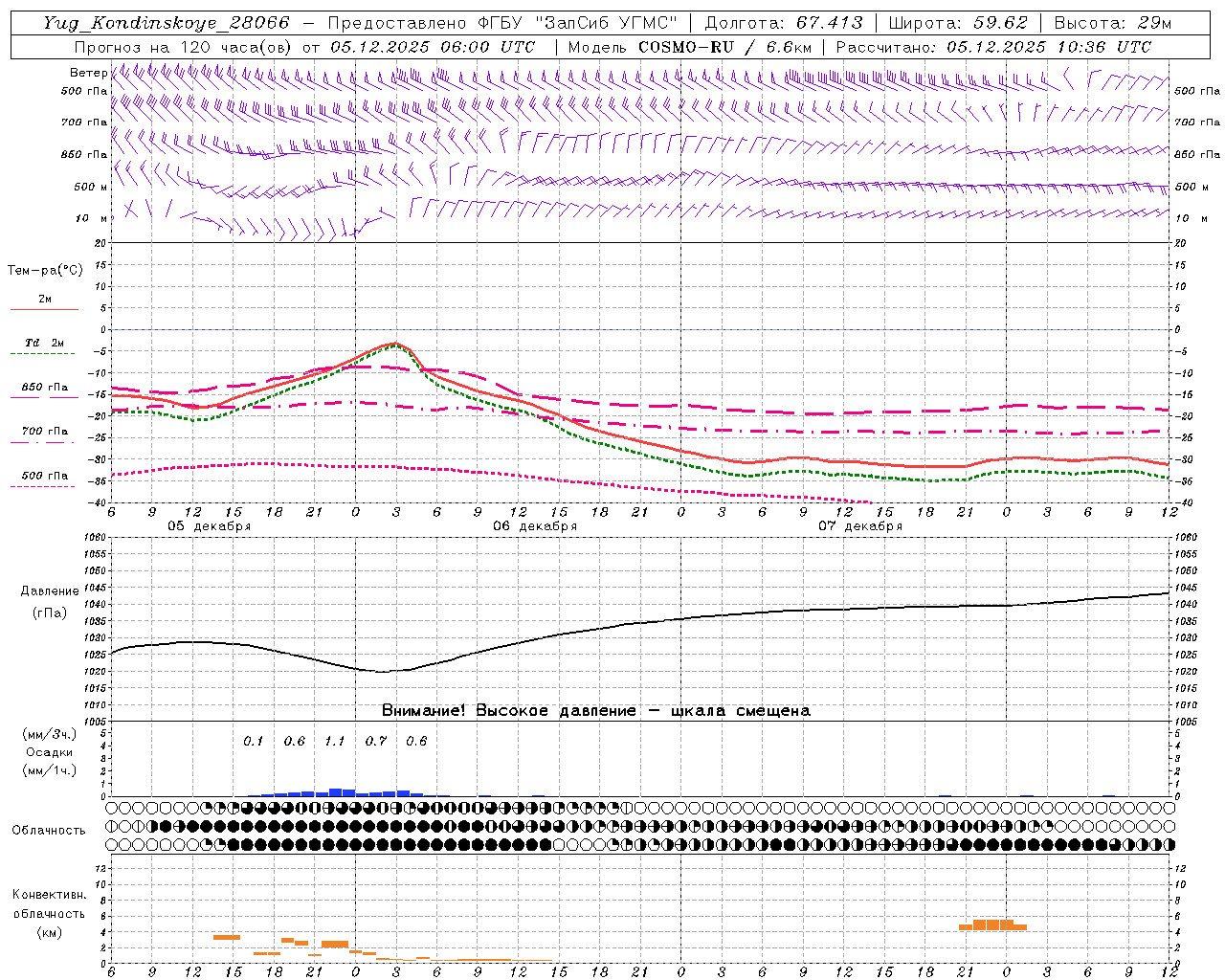Viewport: 1225px width, 980px height.
Task: Click the station title Yug_Kondinskoye_28066
Action: click(x=166, y=23)
